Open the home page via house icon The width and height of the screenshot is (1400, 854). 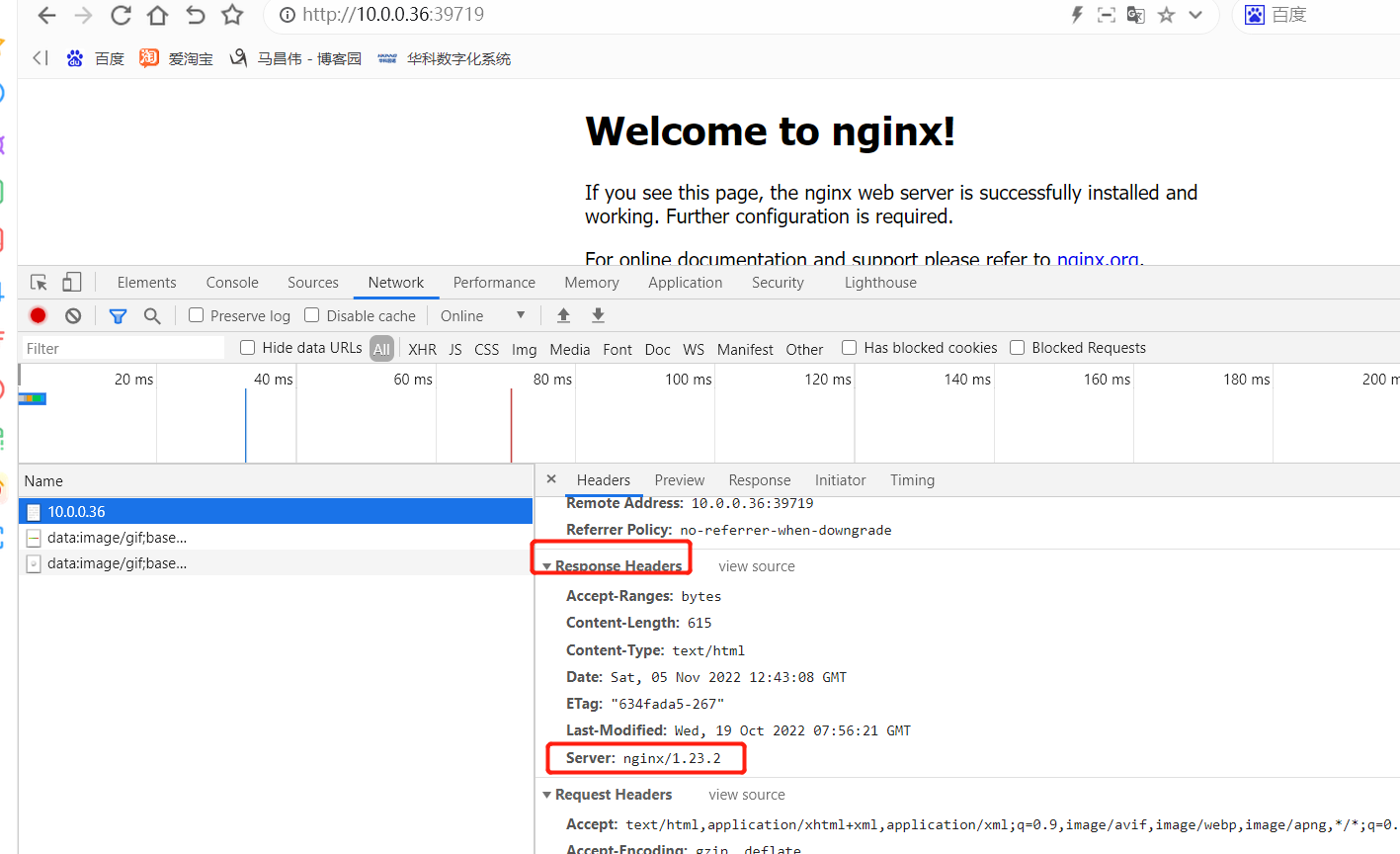coord(157,15)
